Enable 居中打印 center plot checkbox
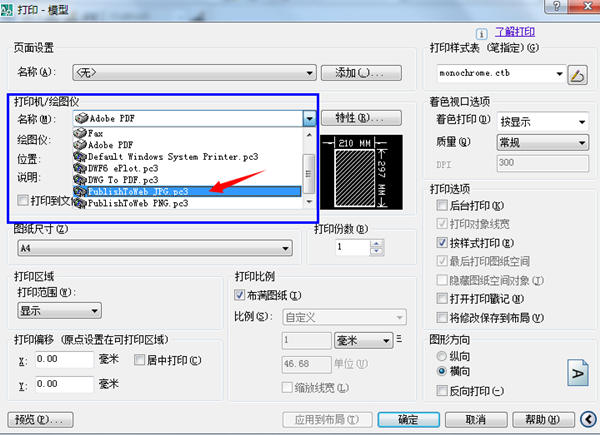The width and height of the screenshot is (600, 435). coord(140,360)
